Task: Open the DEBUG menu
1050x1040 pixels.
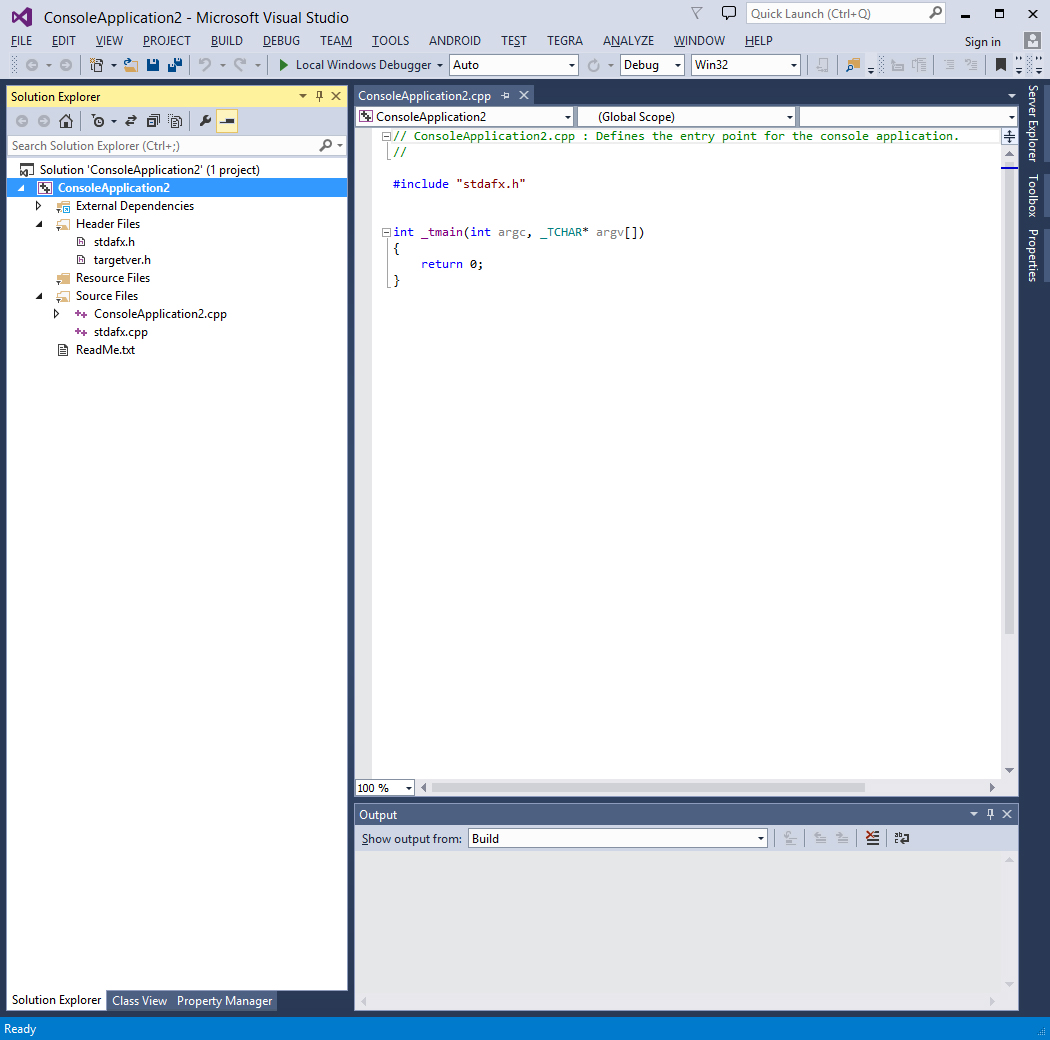Action: coord(281,41)
